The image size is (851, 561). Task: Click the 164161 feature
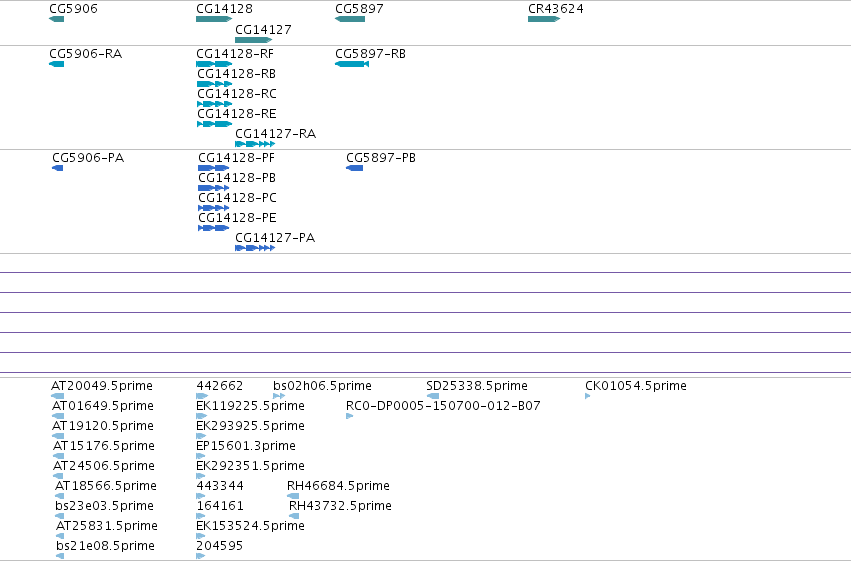tap(201, 516)
